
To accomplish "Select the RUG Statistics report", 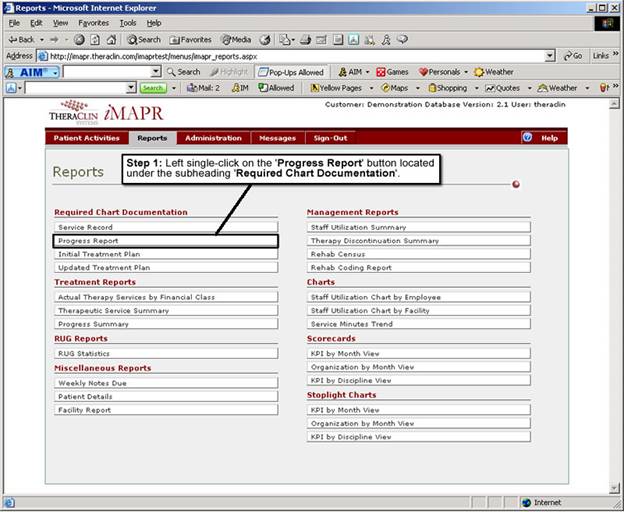I will click(x=165, y=353).
